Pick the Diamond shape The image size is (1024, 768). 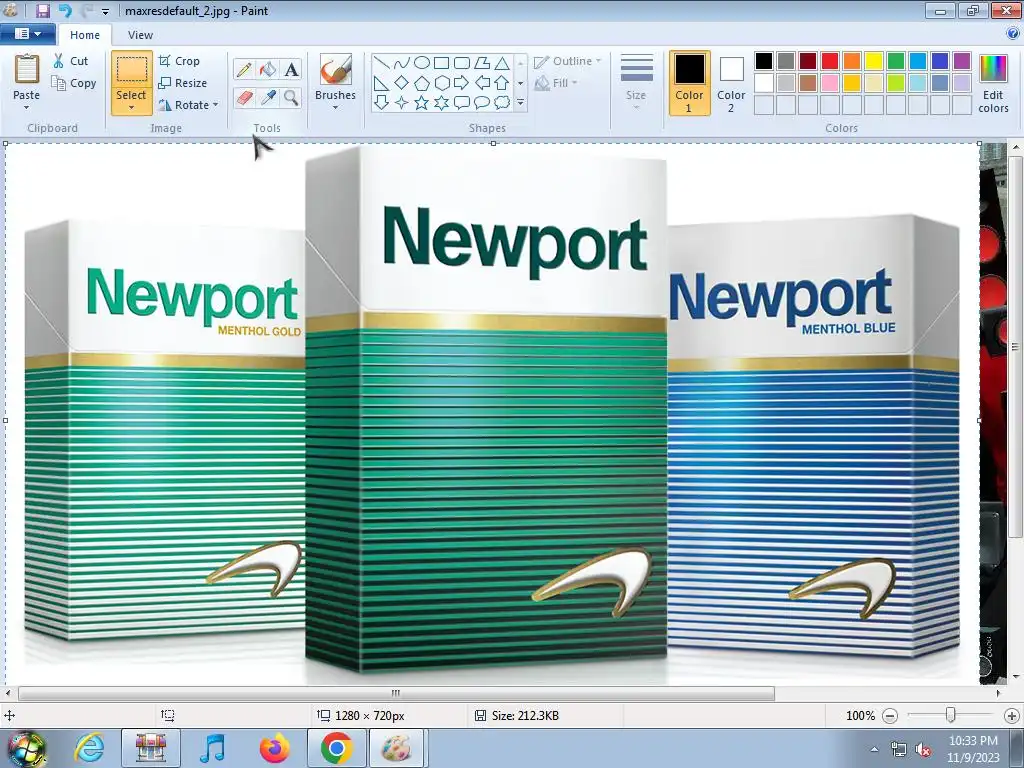click(402, 83)
